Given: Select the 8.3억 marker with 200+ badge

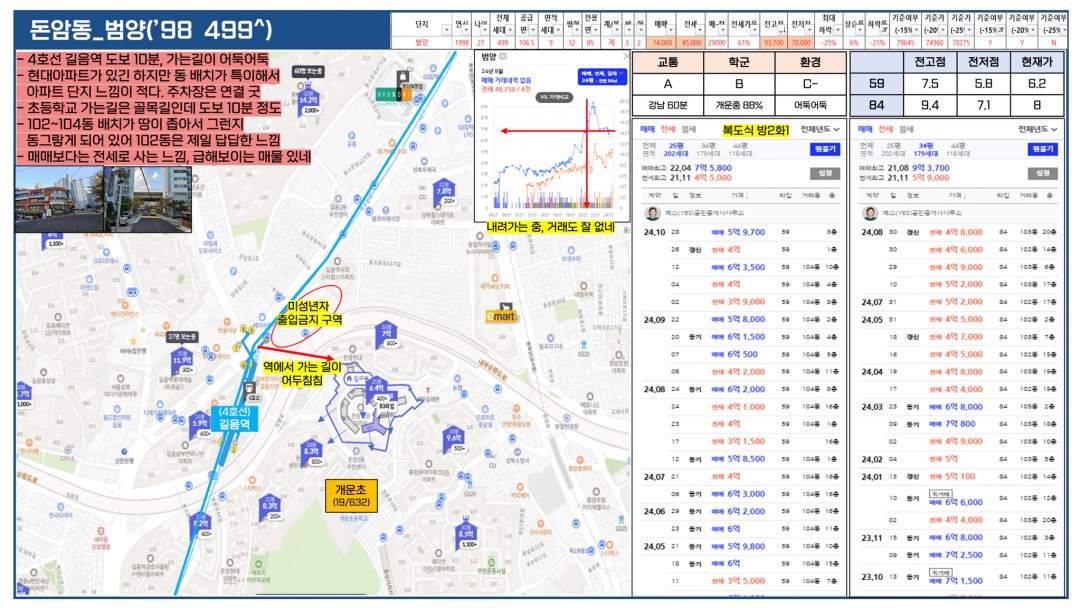Looking at the screenshot, I should coord(270,509).
